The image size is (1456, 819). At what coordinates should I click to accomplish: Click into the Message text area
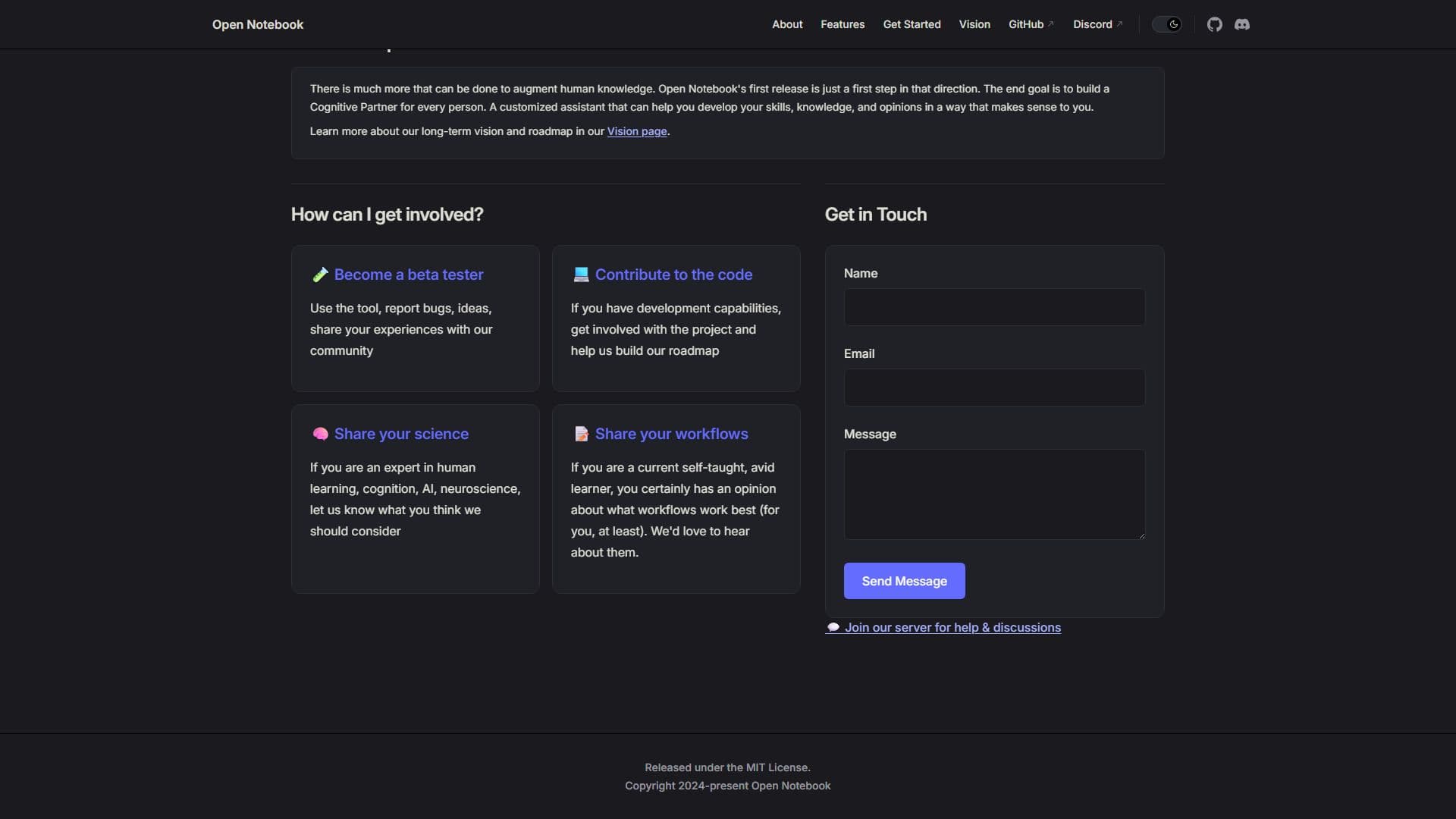(x=994, y=494)
